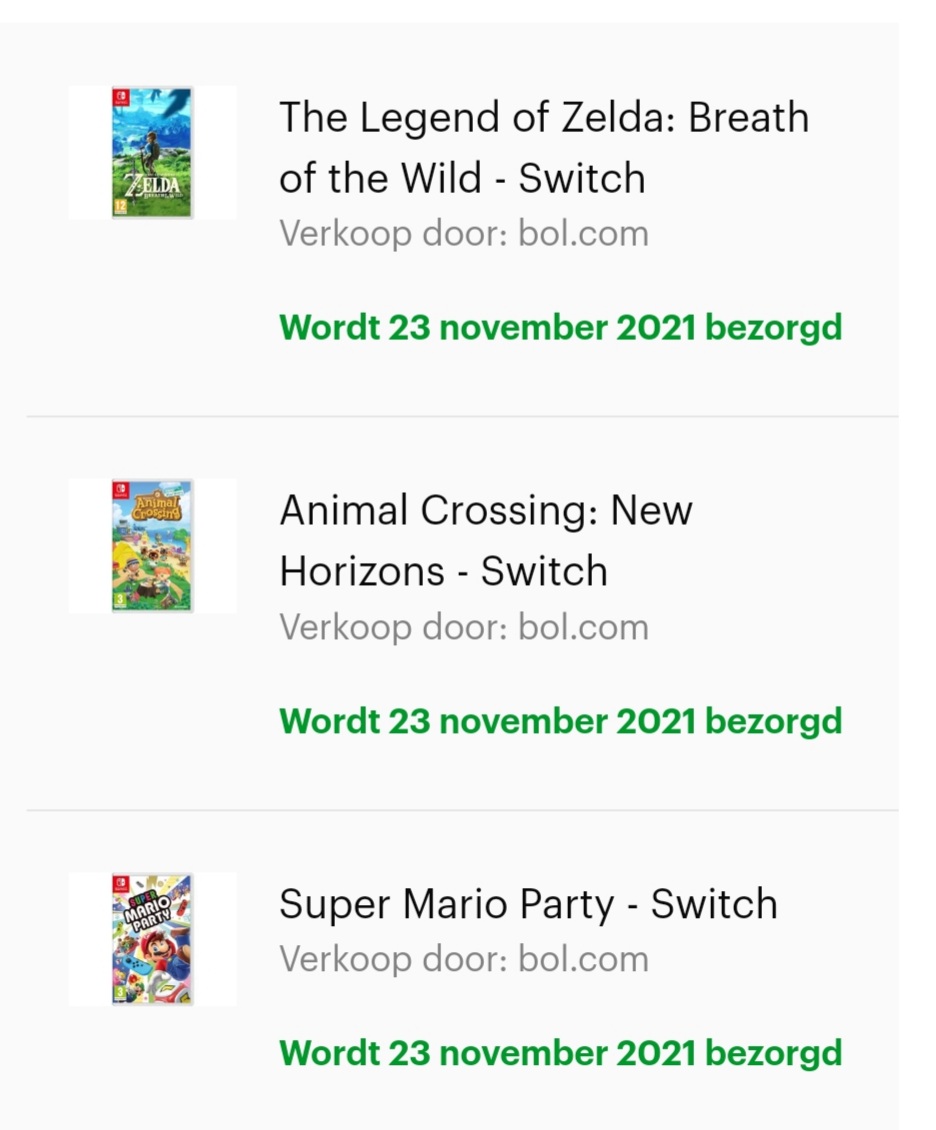The height and width of the screenshot is (1130, 936).
Task: Click the PEGI 3 badge on Animal Crossing cover
Action: pos(120,598)
